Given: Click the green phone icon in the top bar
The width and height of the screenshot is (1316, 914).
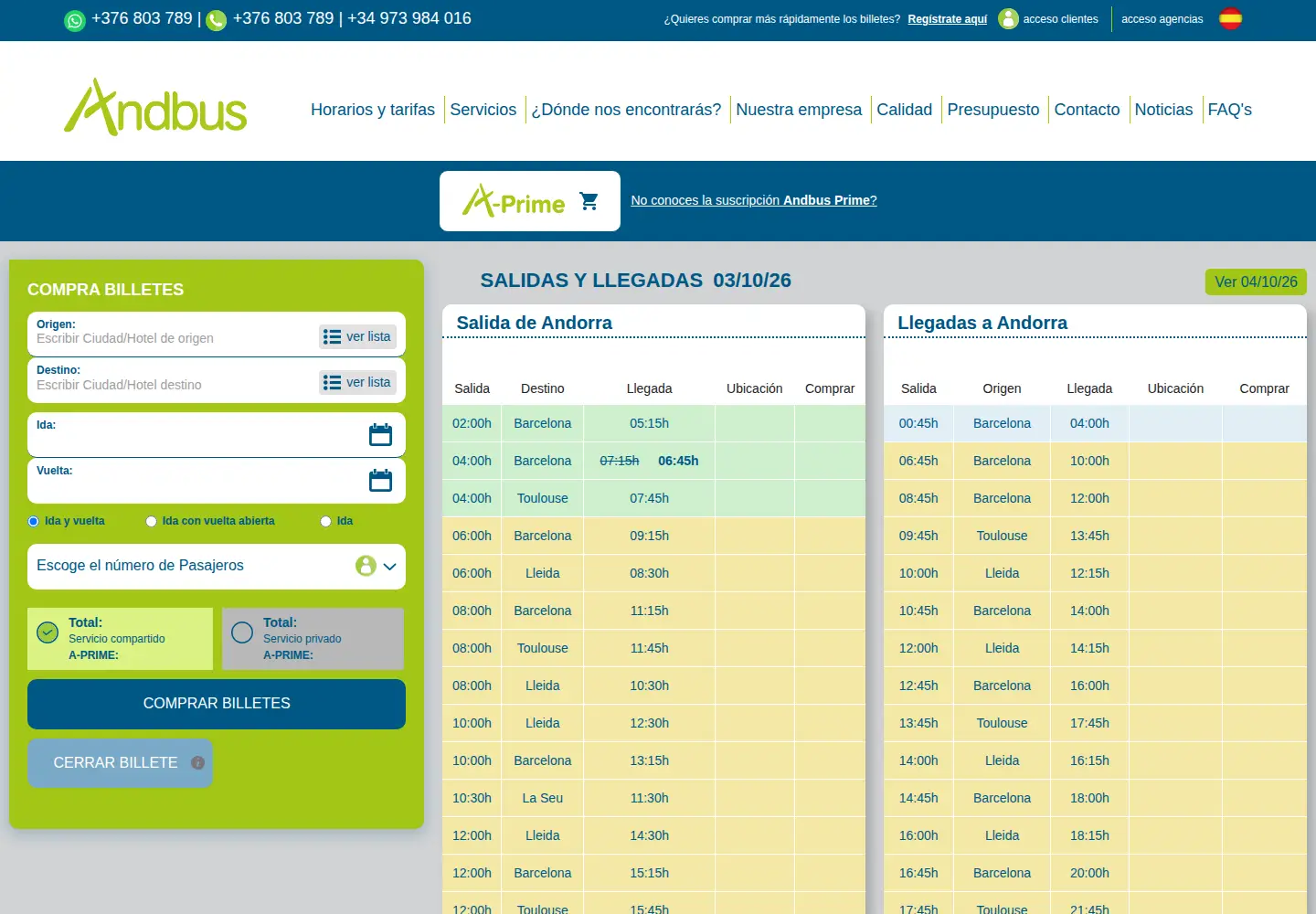Looking at the screenshot, I should pos(217,20).
